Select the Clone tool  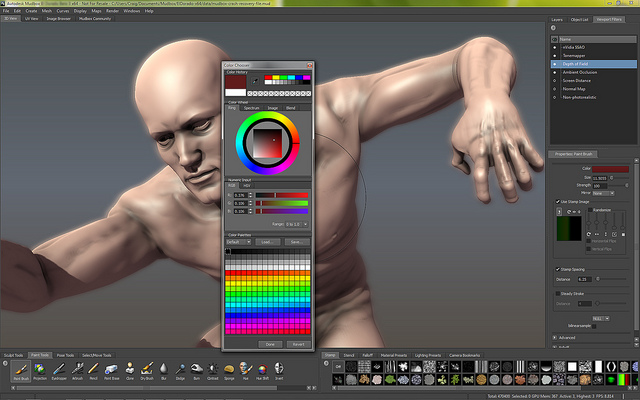(x=129, y=370)
